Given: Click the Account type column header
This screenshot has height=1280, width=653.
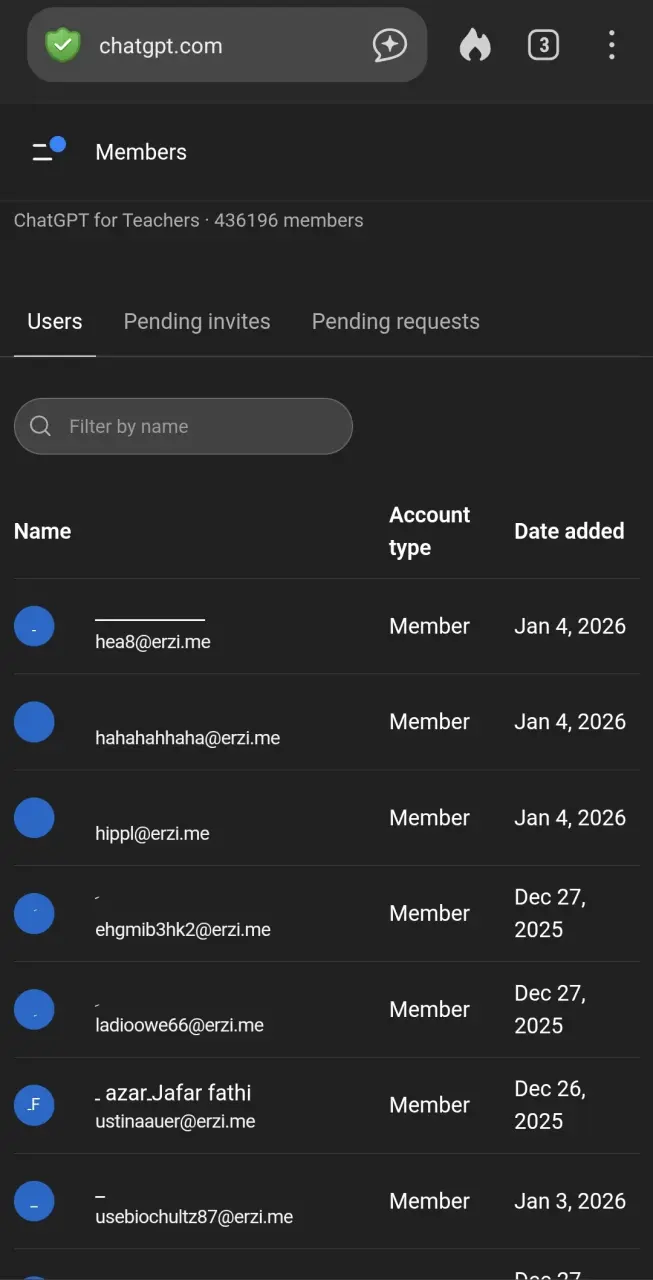Looking at the screenshot, I should click(x=429, y=531).
